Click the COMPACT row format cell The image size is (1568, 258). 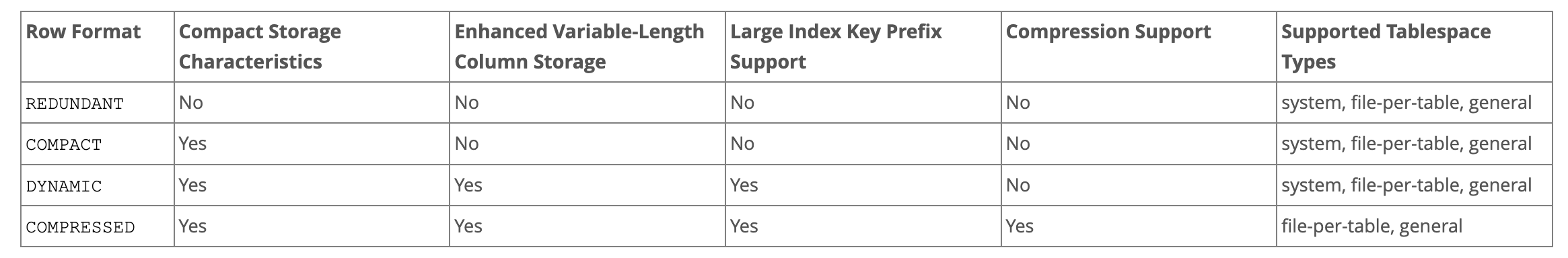pos(98,144)
